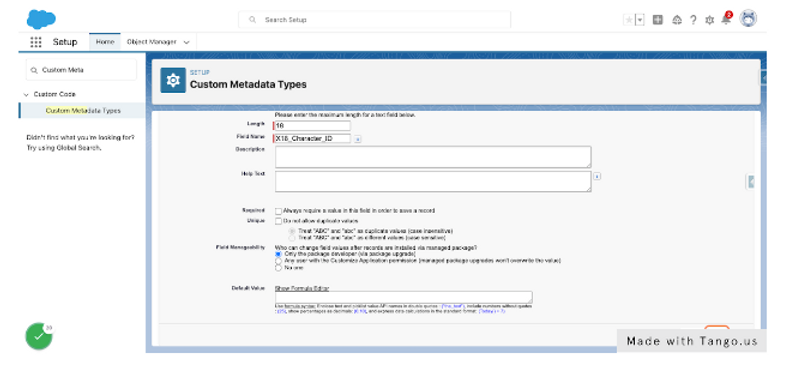Open the Trailhead guidance icon
This screenshot has width=789, height=374.
(x=677, y=20)
